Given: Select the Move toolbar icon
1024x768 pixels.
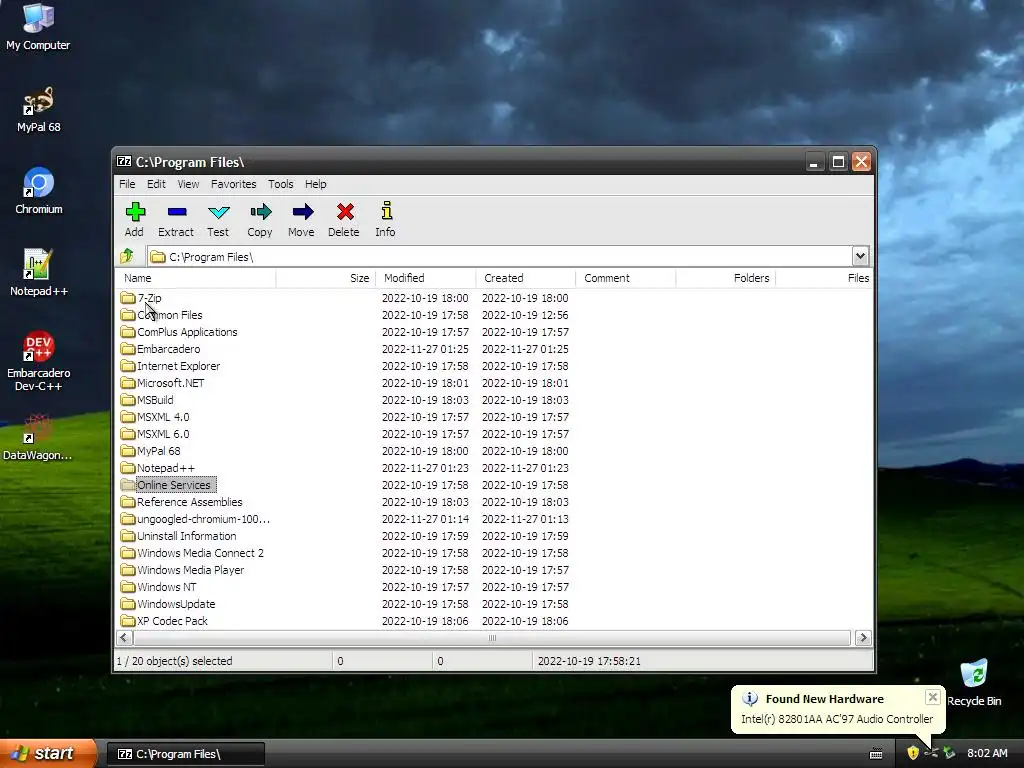Looking at the screenshot, I should (x=302, y=212).
